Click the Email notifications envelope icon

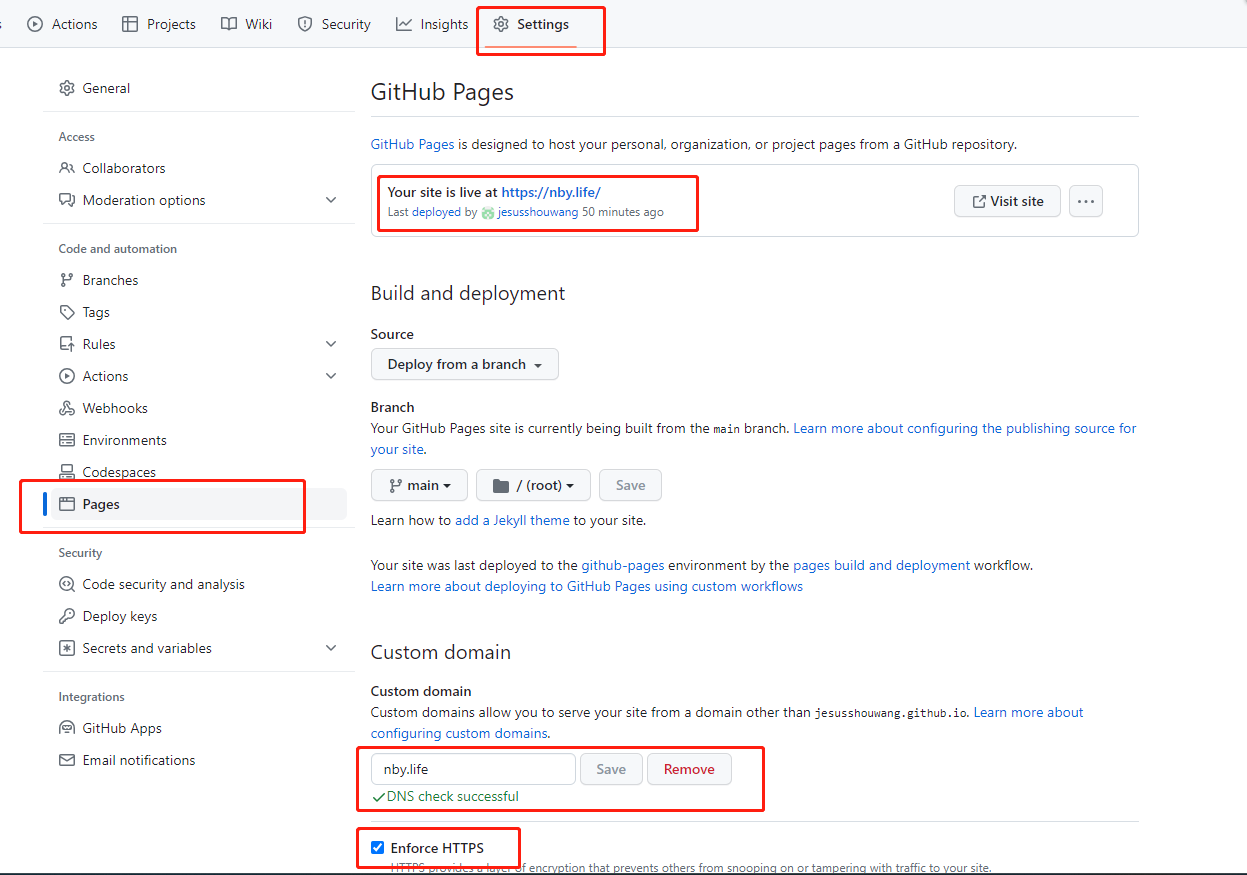67,760
